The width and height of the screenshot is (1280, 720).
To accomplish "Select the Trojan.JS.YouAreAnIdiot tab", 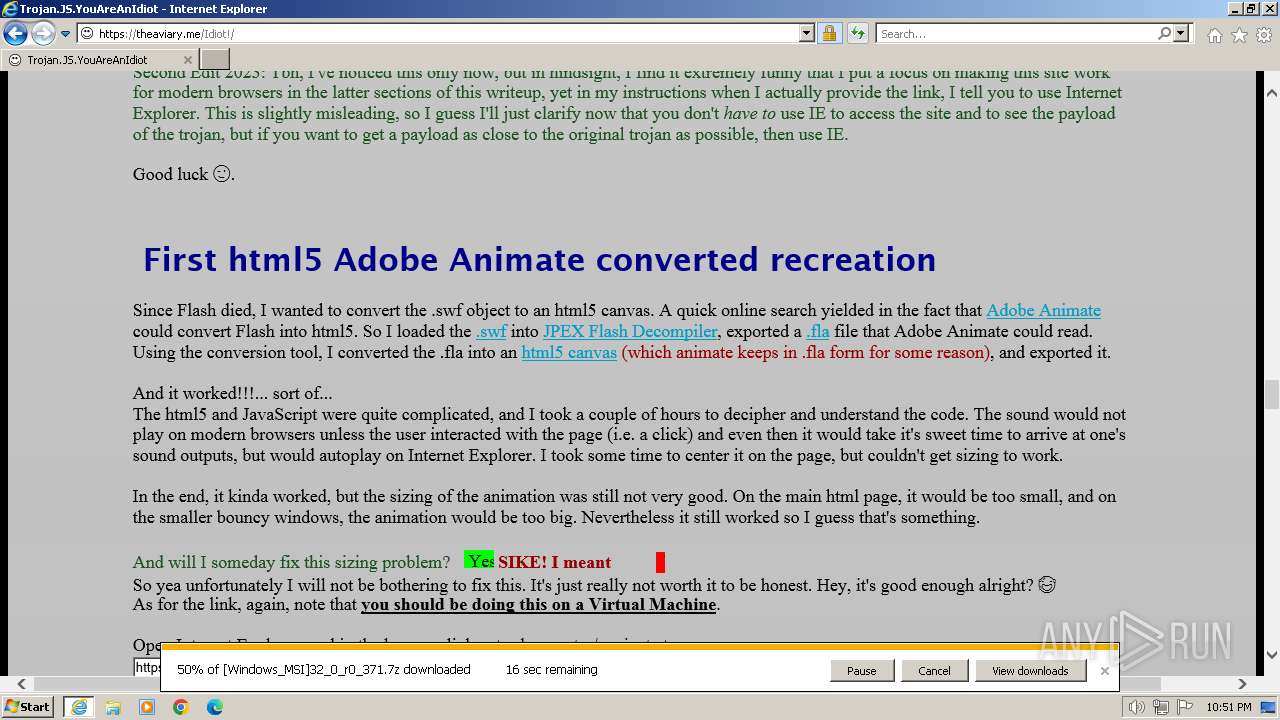I will (x=100, y=59).
